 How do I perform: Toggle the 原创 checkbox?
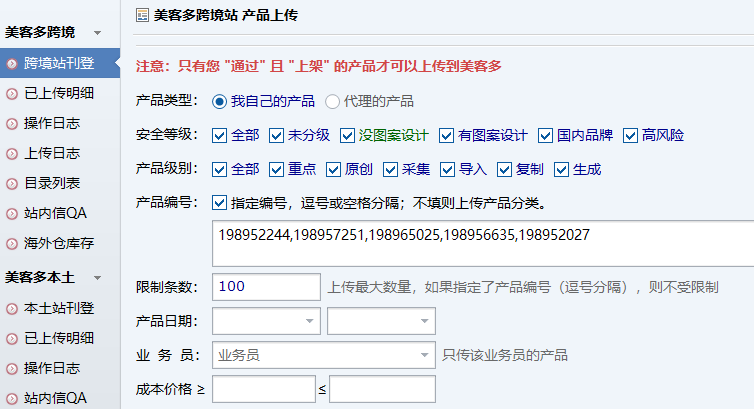tap(333, 170)
